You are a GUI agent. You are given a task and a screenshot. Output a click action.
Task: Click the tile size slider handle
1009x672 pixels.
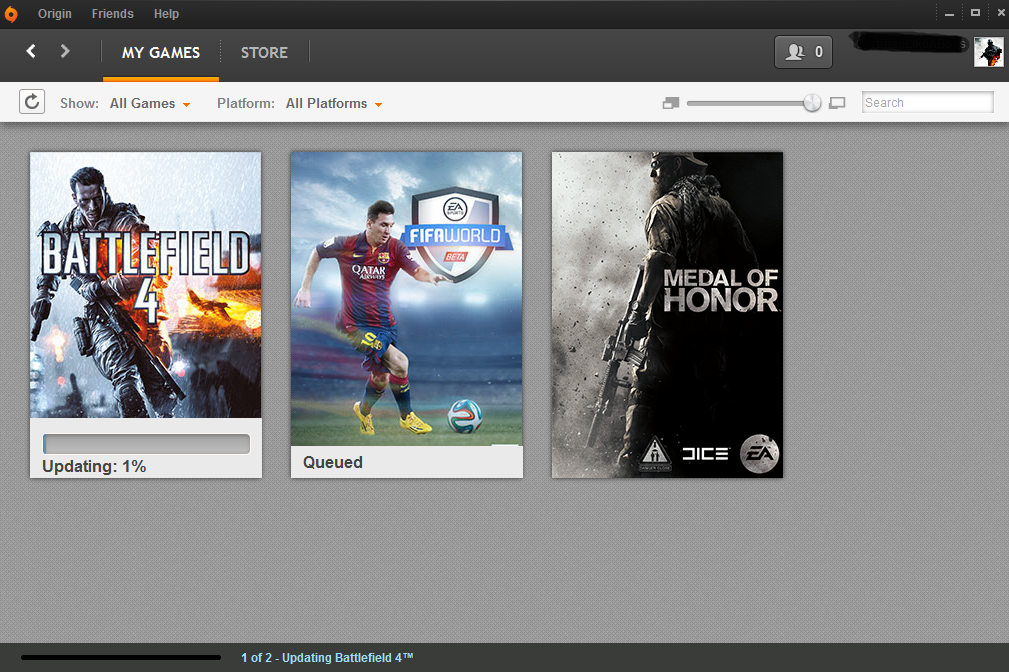tap(812, 103)
